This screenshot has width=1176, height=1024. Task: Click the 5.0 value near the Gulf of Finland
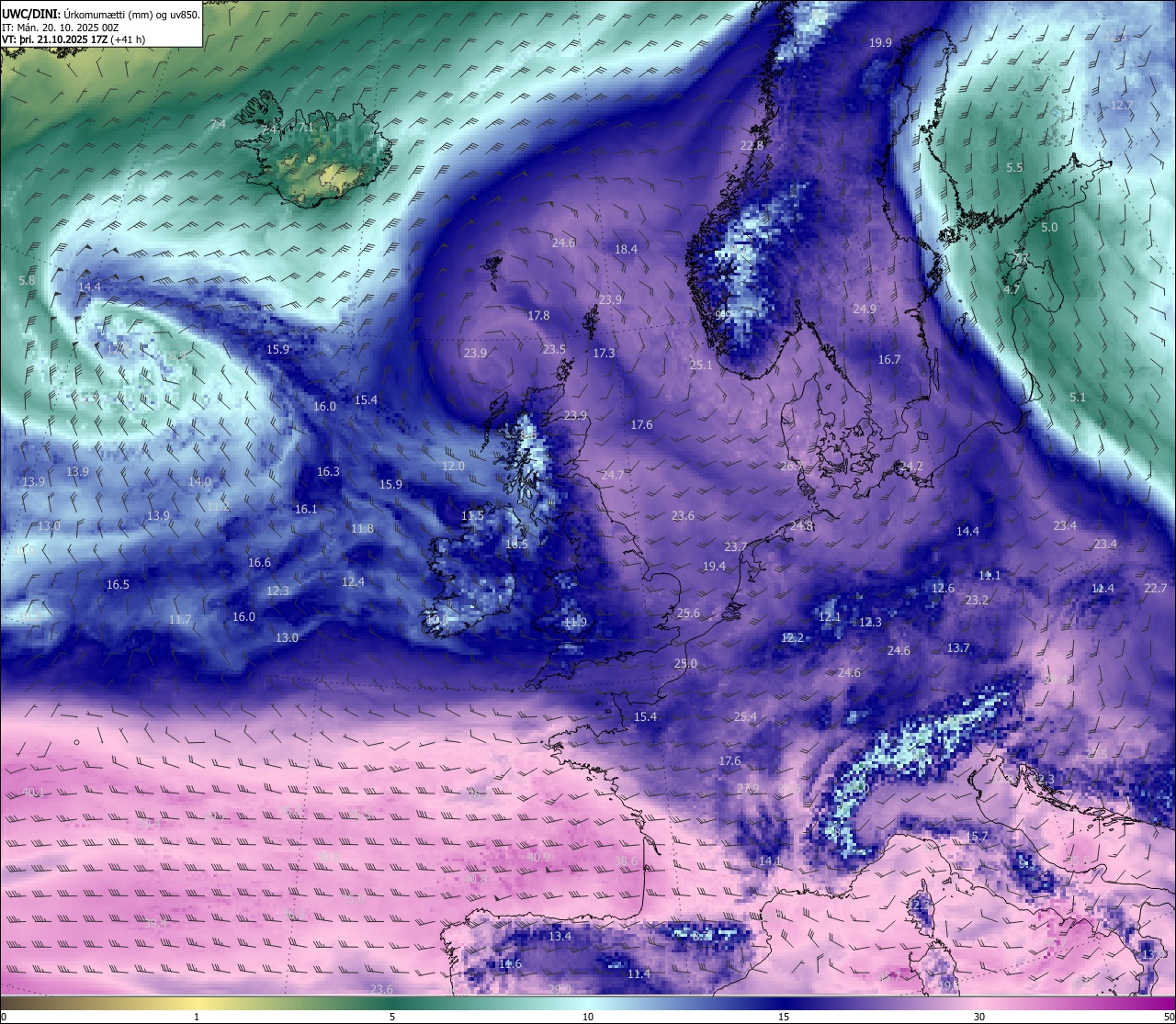pyautogui.click(x=1049, y=227)
